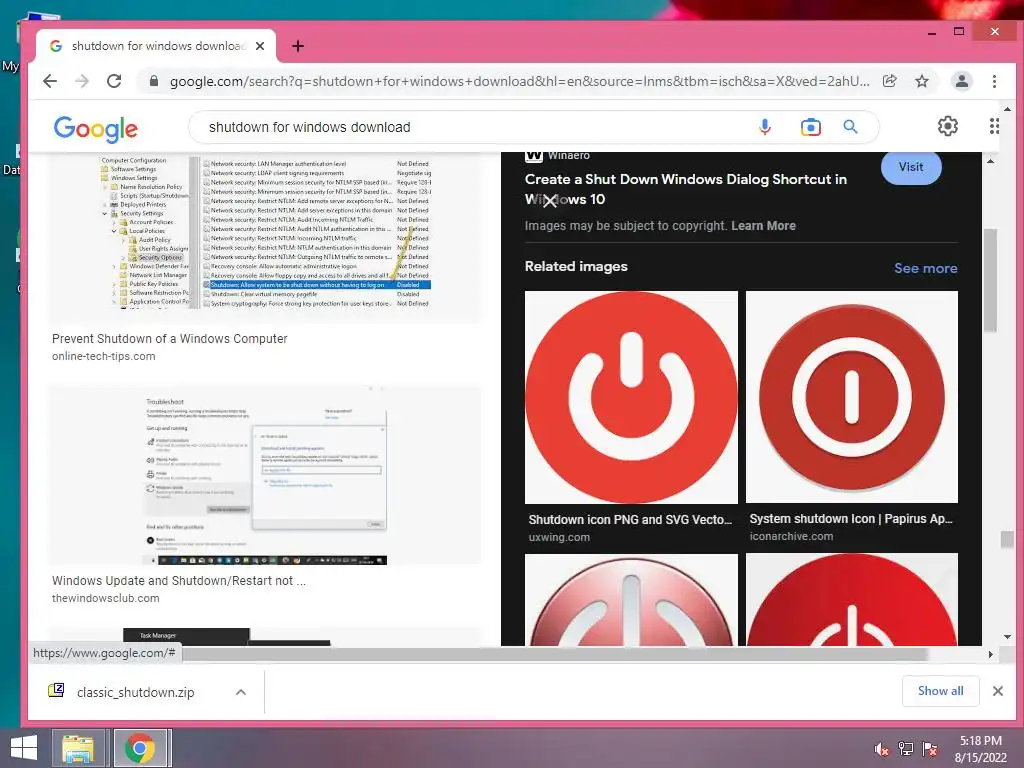Image resolution: width=1024 pixels, height=768 pixels.
Task: Search by image with camera icon
Action: click(x=810, y=127)
